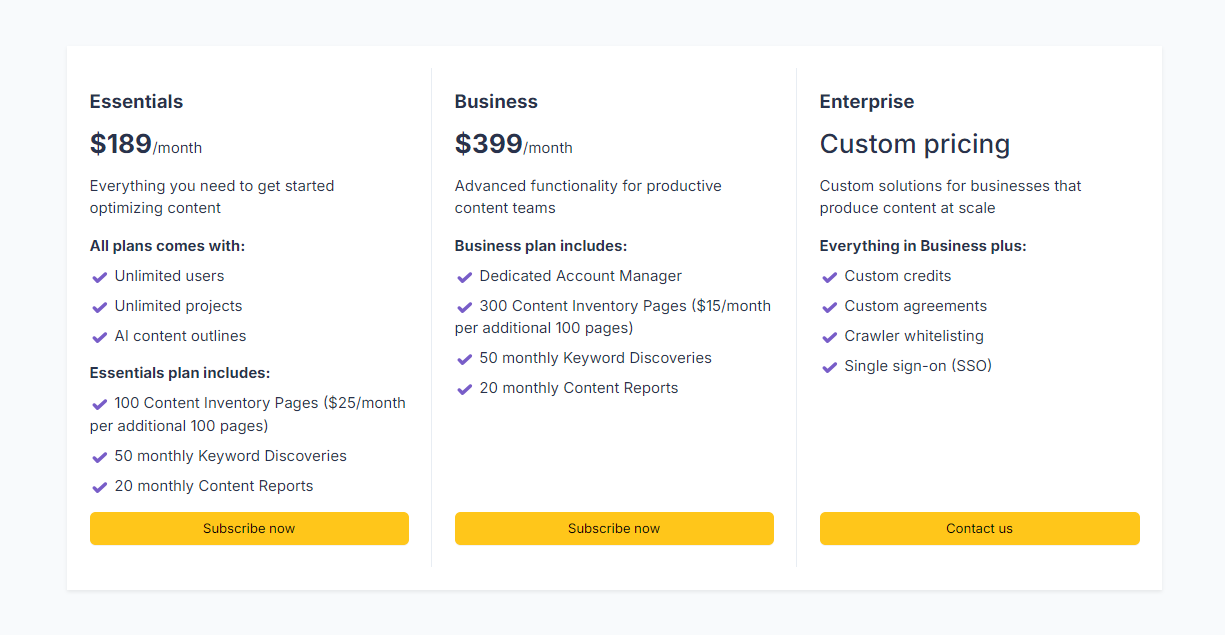This screenshot has width=1225, height=635.
Task: Click the checkmark beside Custom agreements
Action: click(x=829, y=307)
